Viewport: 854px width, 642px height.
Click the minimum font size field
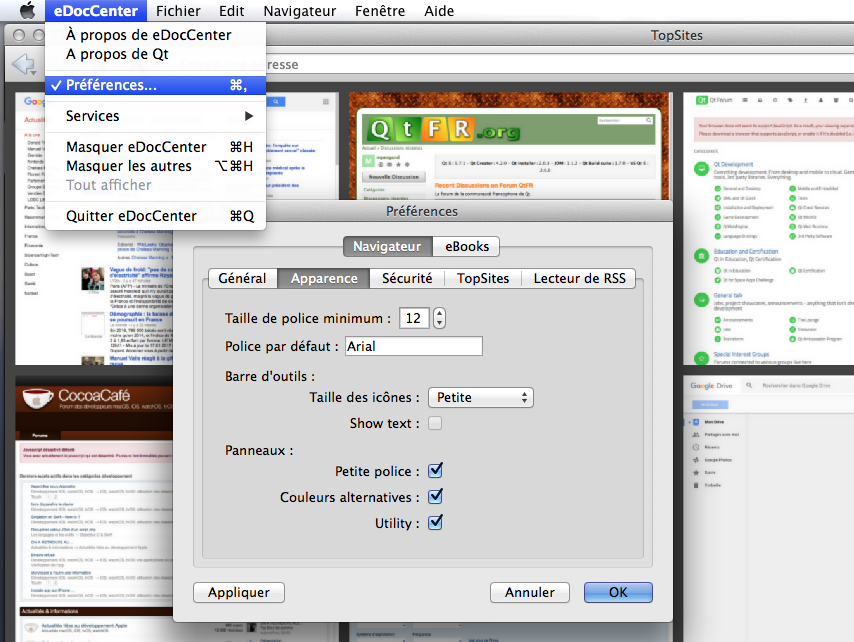point(414,318)
